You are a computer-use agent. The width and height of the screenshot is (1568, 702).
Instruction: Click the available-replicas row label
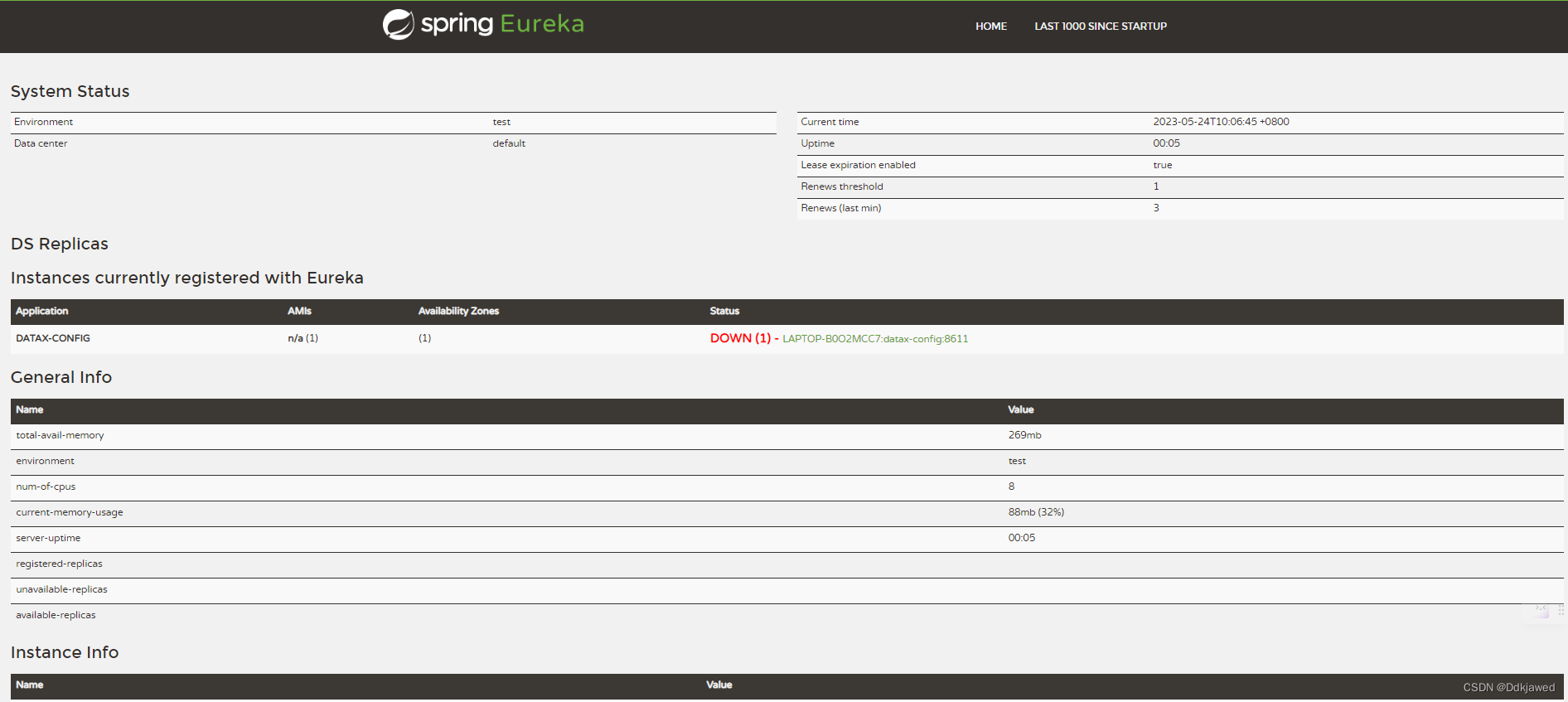pyautogui.click(x=56, y=615)
